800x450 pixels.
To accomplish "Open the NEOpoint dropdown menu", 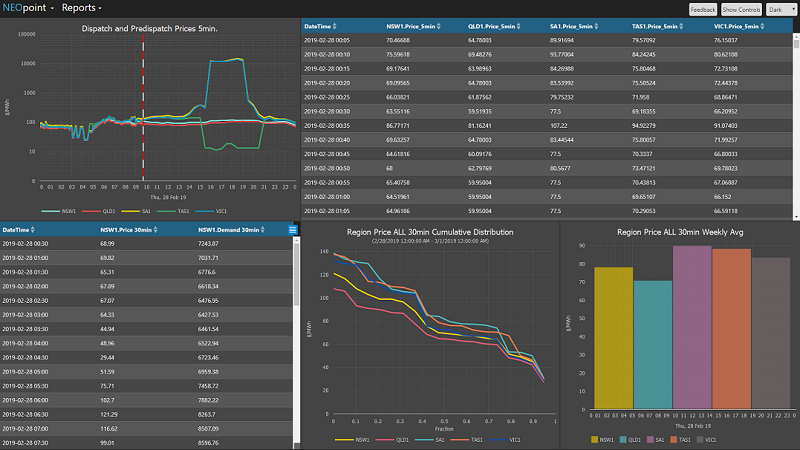I will [x=28, y=8].
